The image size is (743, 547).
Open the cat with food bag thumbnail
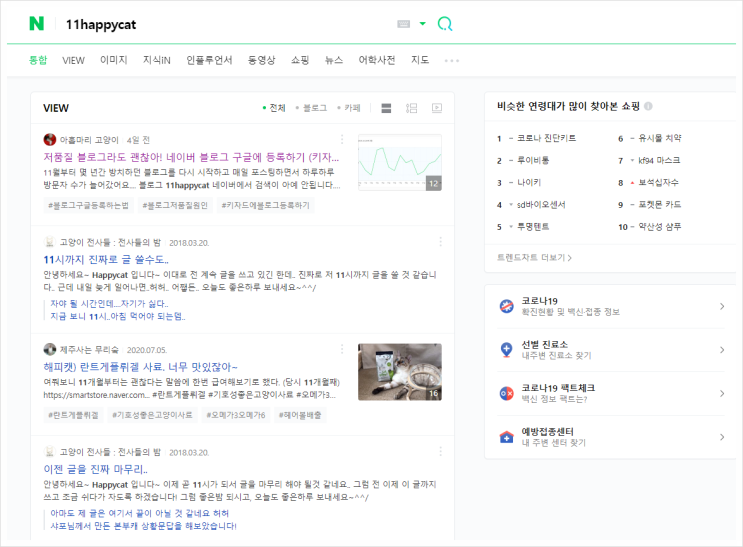(400, 372)
